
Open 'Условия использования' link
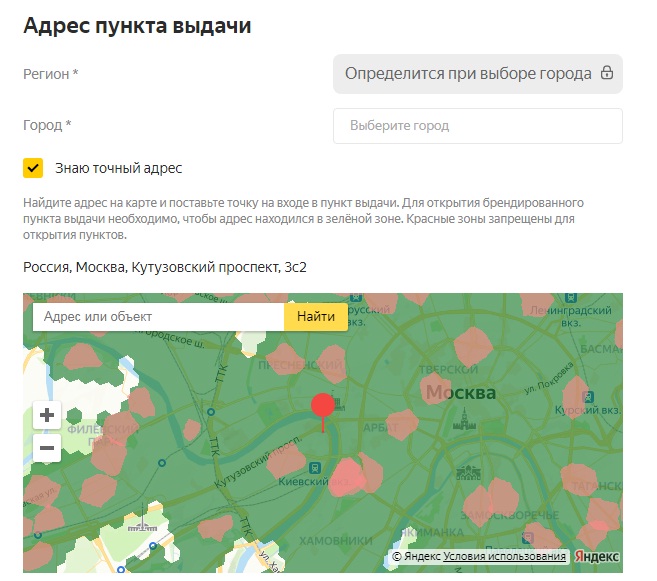[x=504, y=556]
